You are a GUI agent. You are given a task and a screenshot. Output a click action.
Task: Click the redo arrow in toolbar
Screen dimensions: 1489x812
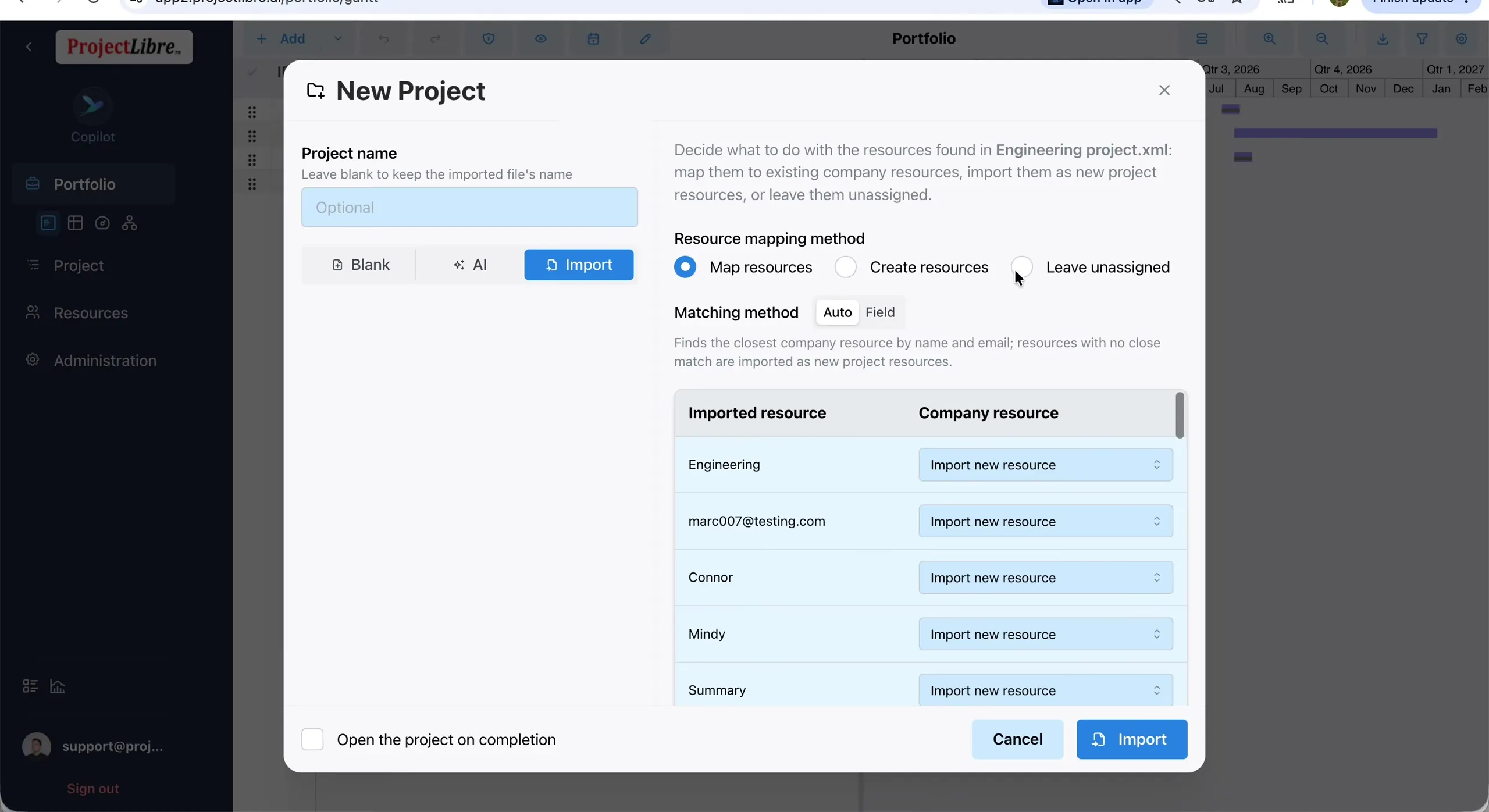point(435,39)
